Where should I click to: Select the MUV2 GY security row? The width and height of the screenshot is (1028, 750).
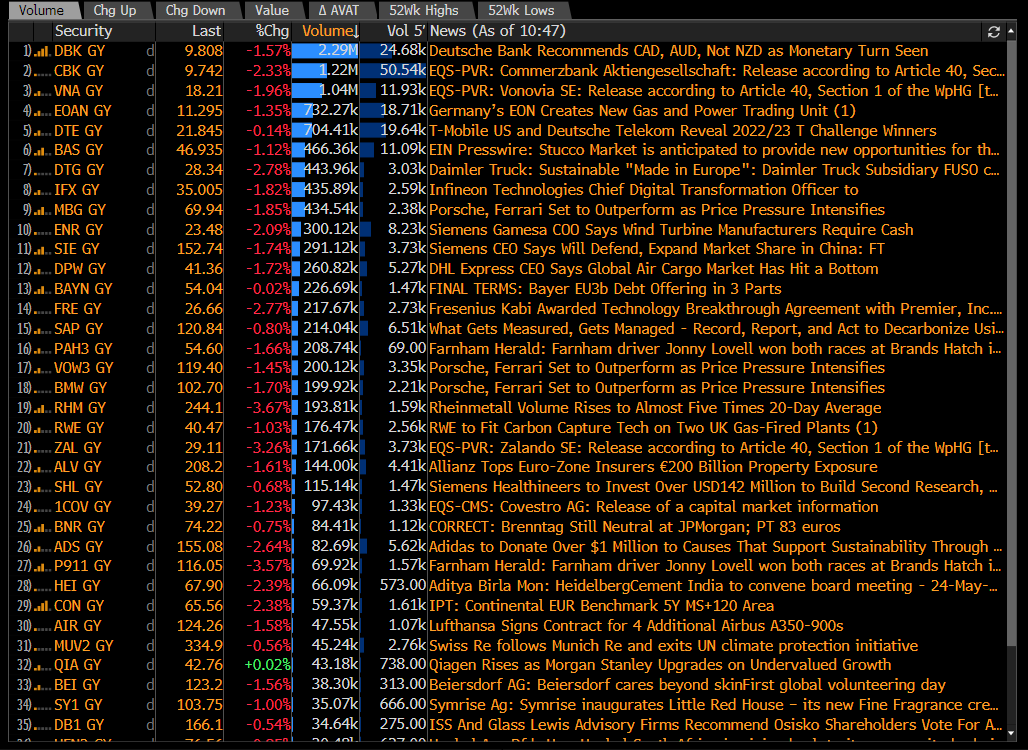[x=508, y=646]
